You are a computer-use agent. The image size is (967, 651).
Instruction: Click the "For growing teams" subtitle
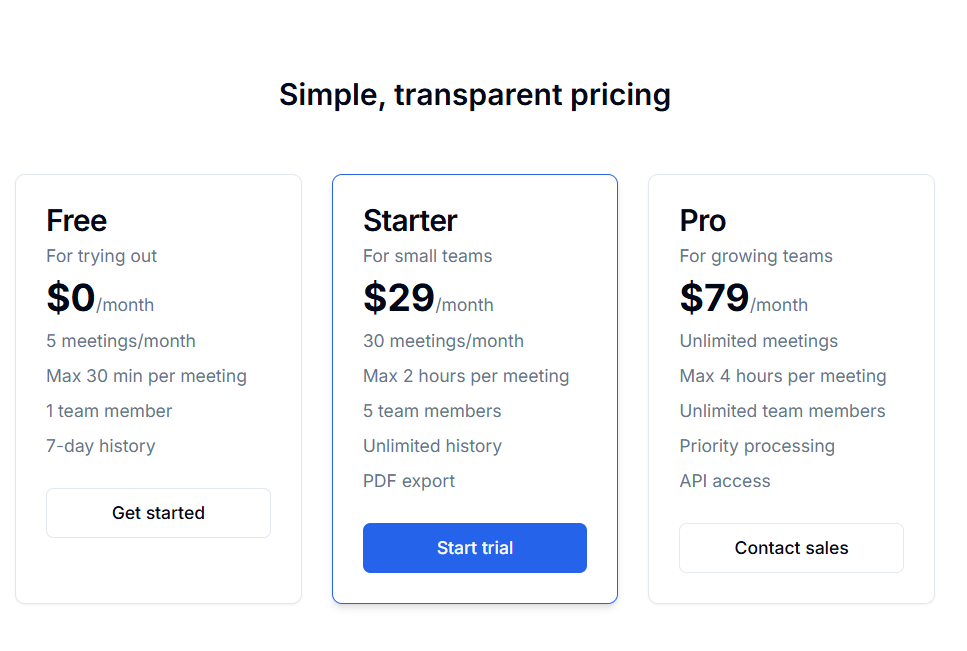point(756,256)
